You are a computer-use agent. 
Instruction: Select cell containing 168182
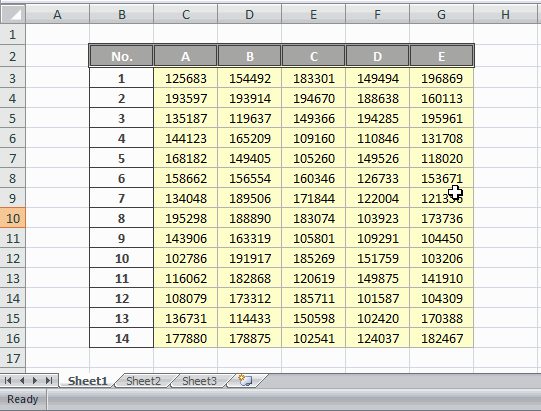(186, 158)
